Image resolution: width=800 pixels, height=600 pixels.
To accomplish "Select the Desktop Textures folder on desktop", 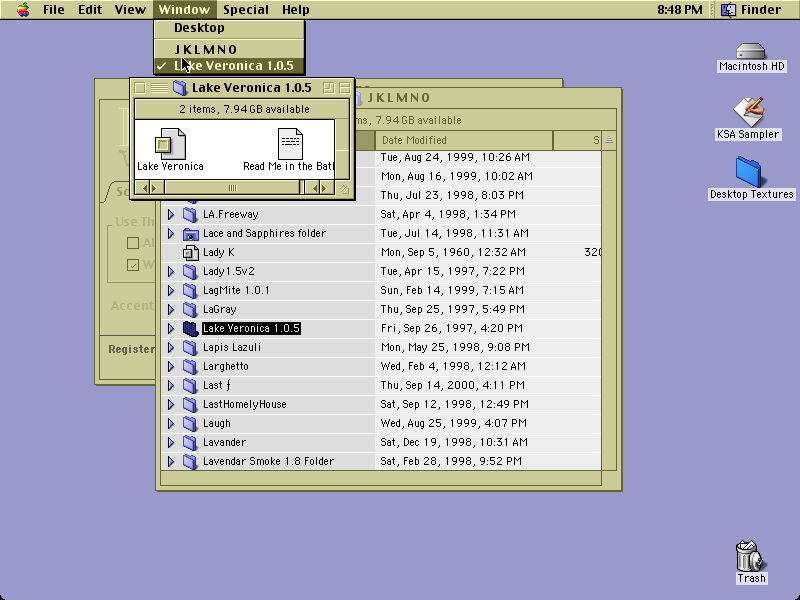I will [748, 172].
